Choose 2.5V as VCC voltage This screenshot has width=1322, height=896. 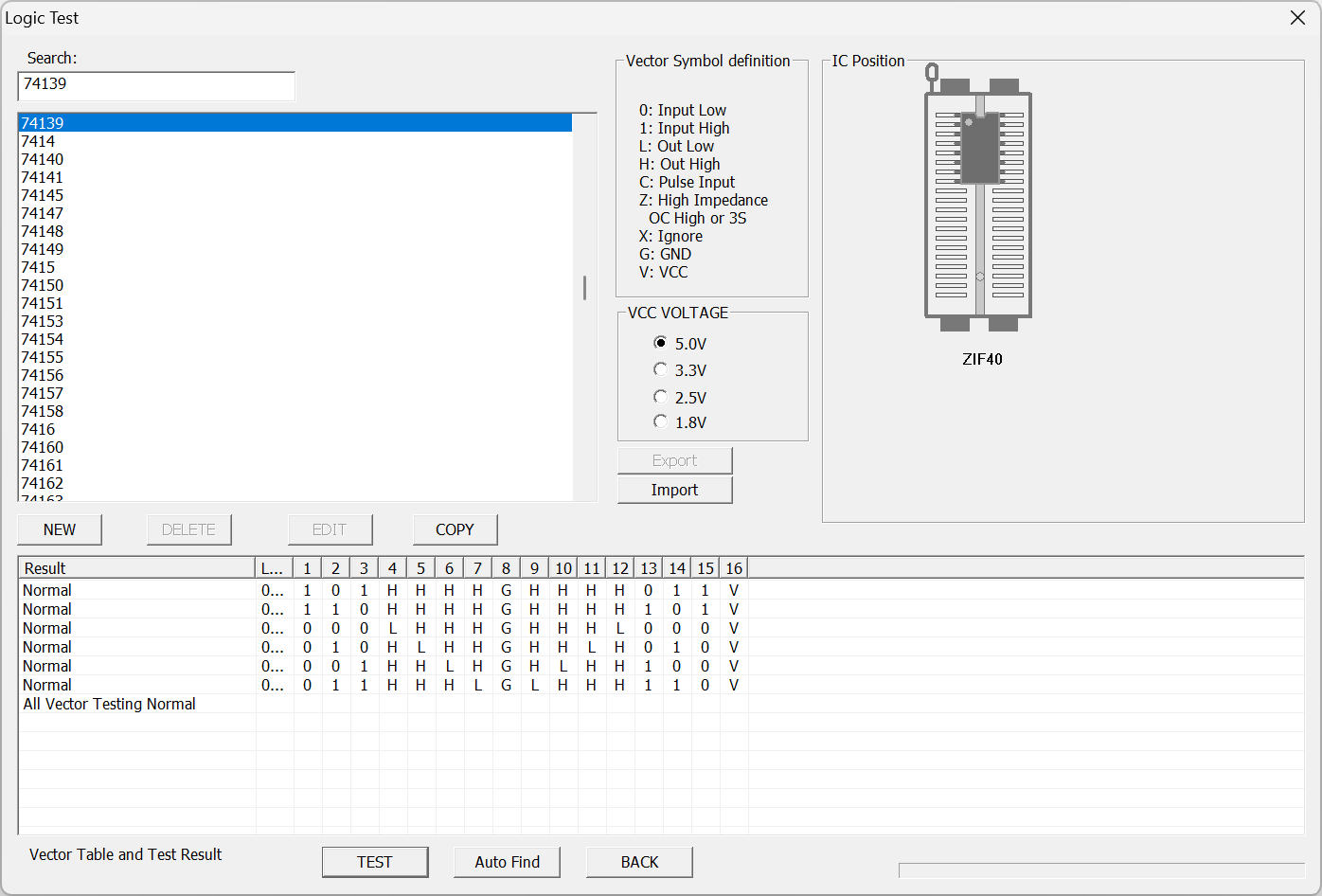pos(680,397)
